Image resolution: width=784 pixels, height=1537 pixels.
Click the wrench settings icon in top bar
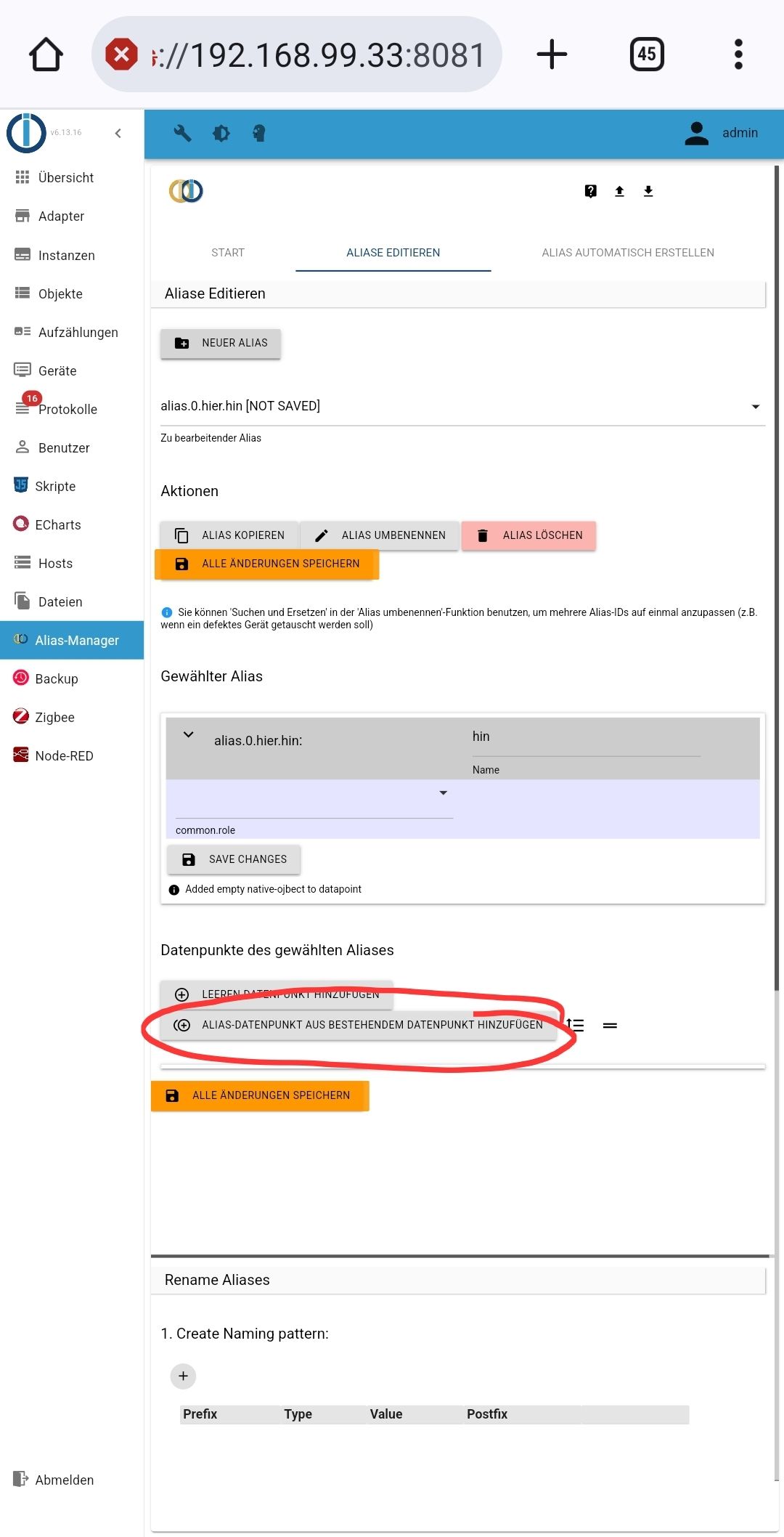tap(182, 133)
